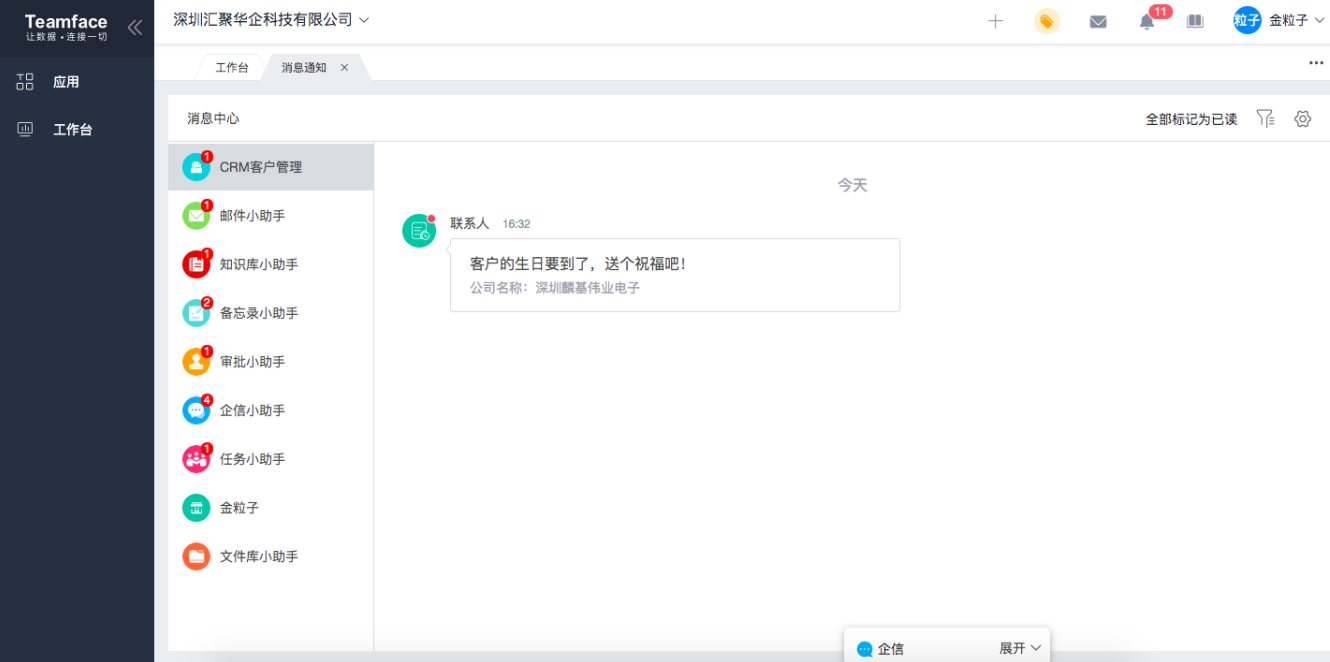Open message center settings gear
Image resolution: width=1330 pixels, height=662 pixels.
1302,119
